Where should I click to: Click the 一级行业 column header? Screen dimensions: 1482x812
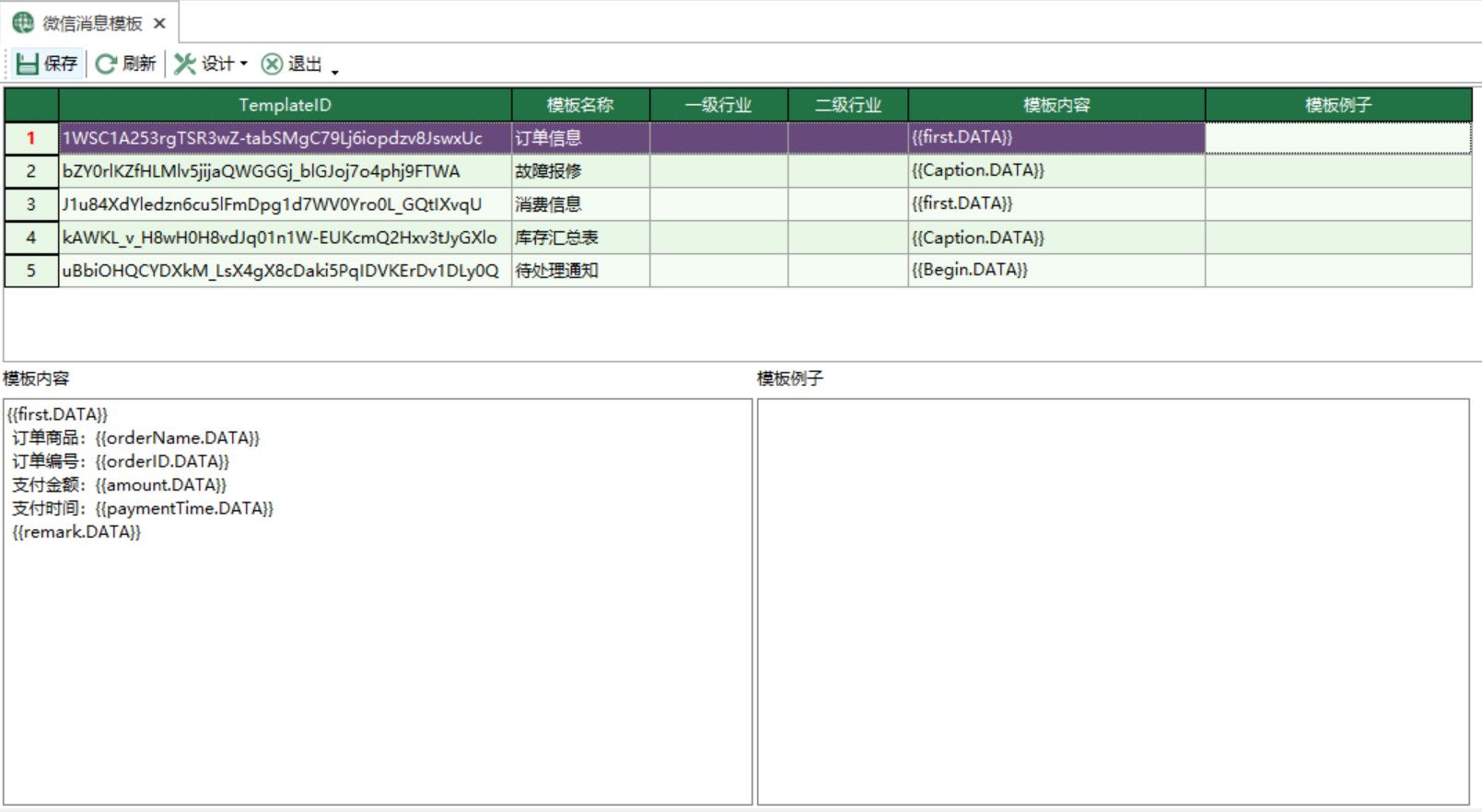(718, 105)
